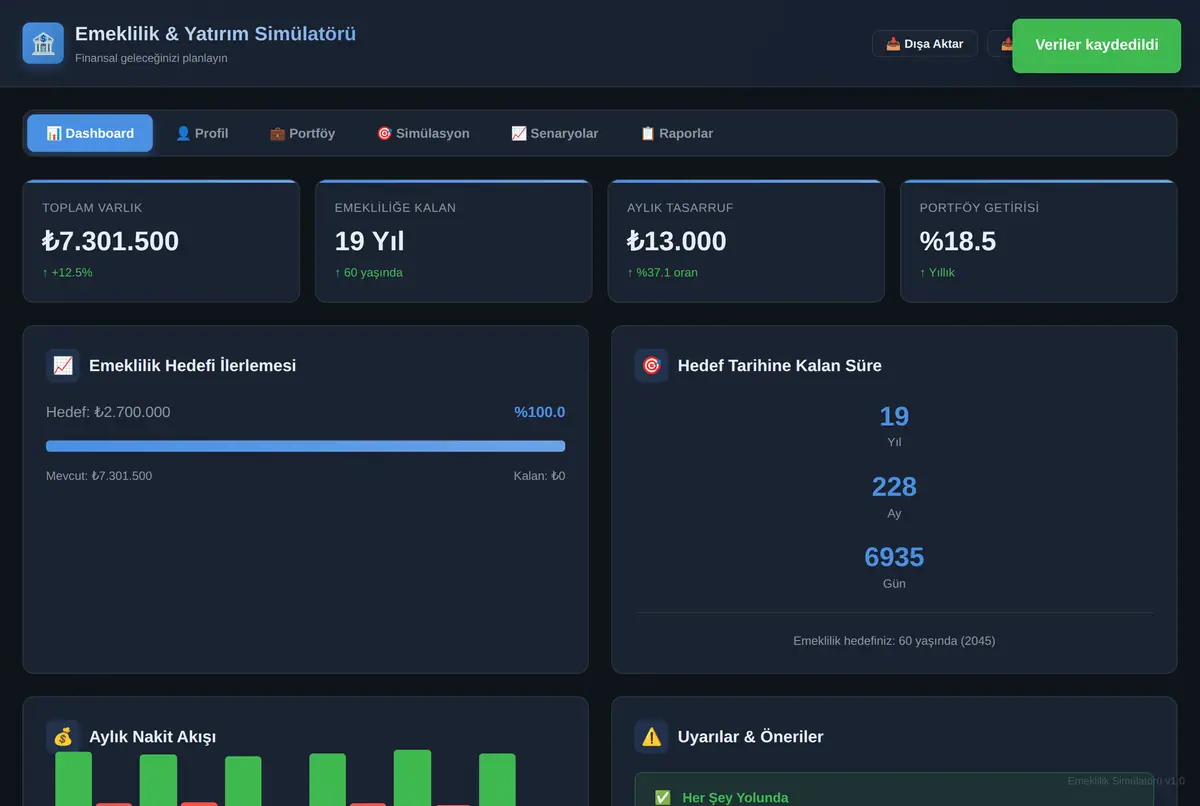Click the green checkmark beside Her Şey Yolunda
The width and height of the screenshot is (1200, 806).
pyautogui.click(x=662, y=797)
